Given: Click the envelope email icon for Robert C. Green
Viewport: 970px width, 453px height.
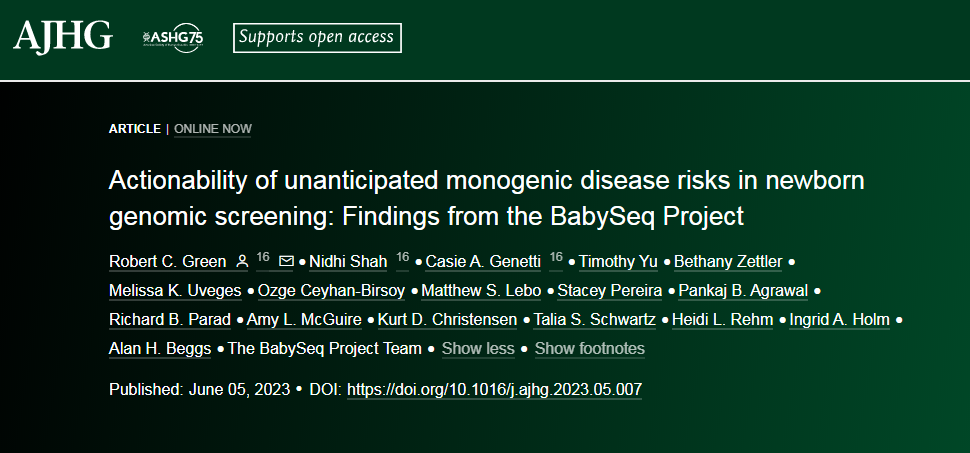Looking at the screenshot, I should tap(286, 262).
